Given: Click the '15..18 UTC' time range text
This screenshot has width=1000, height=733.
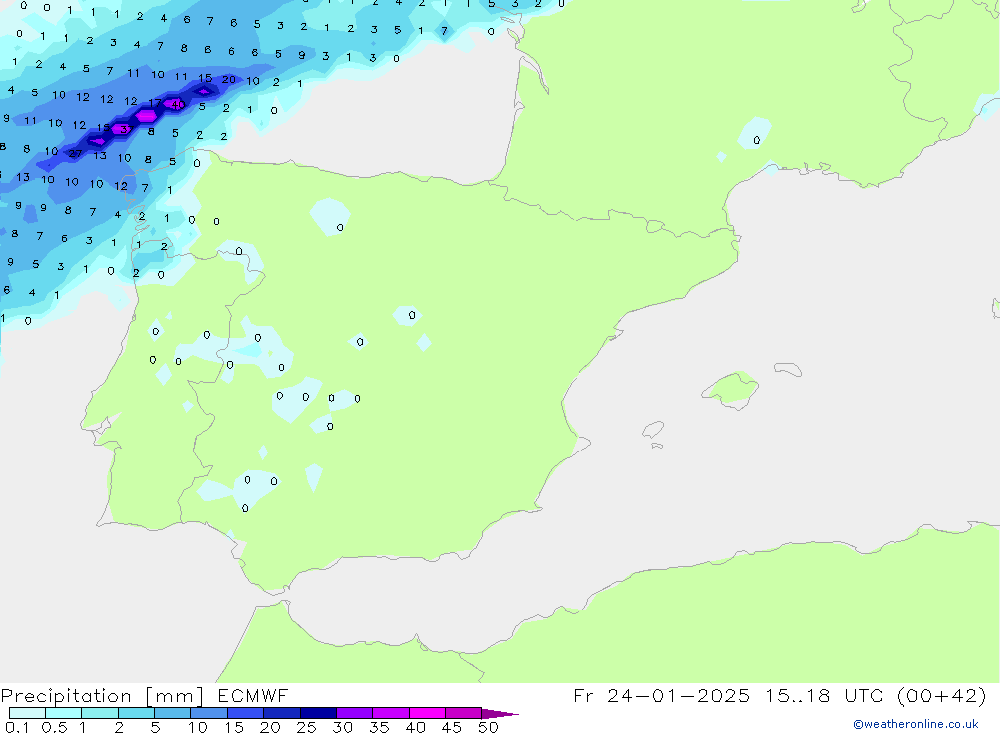Looking at the screenshot, I should click(x=824, y=695).
